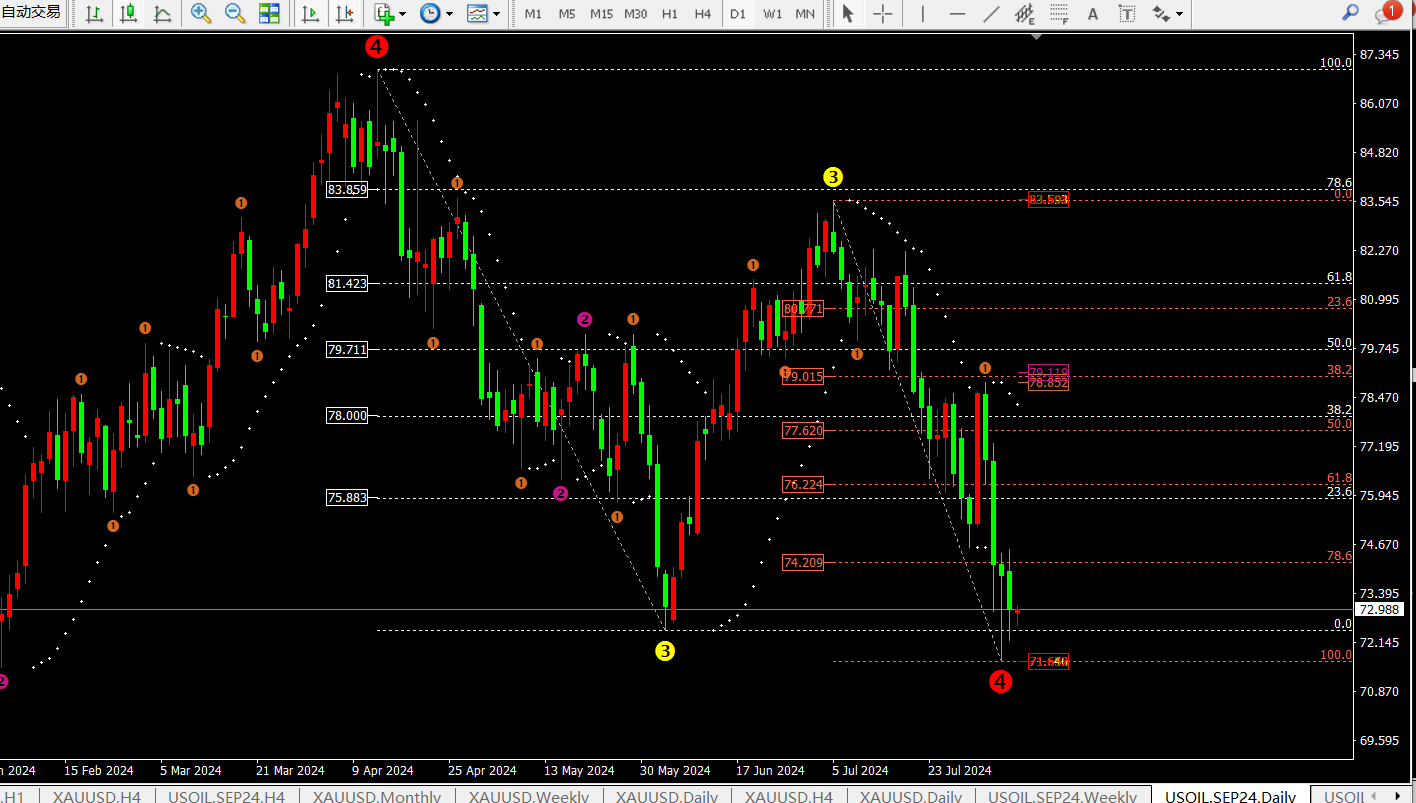This screenshot has height=803, width=1416.
Task: Tile chart windows with the grid icon
Action: [x=269, y=14]
